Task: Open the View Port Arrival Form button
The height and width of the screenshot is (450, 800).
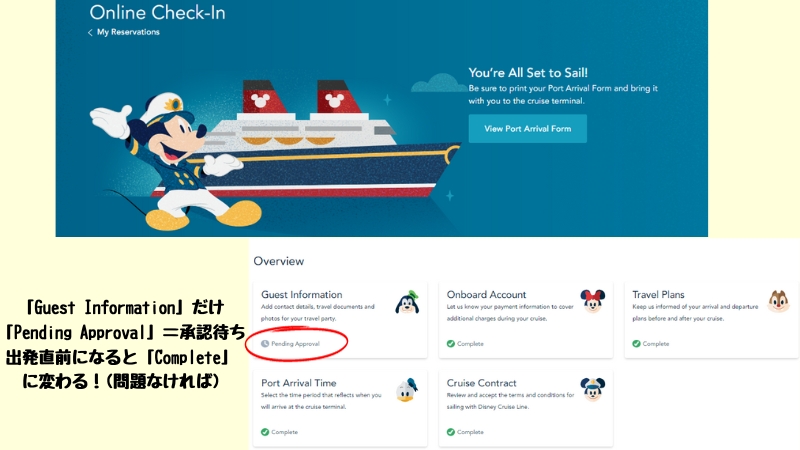Action: 528,129
